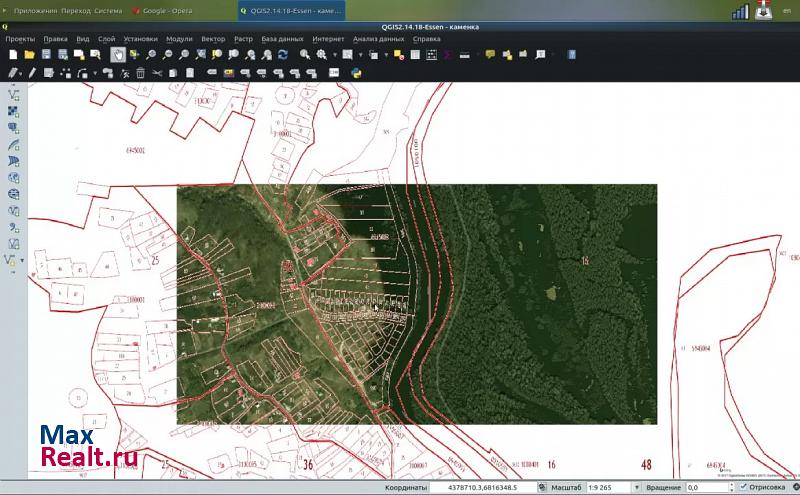Viewport: 800px width, 495px height.
Task: Toggle editing with the pencil icon
Action: click(31, 73)
